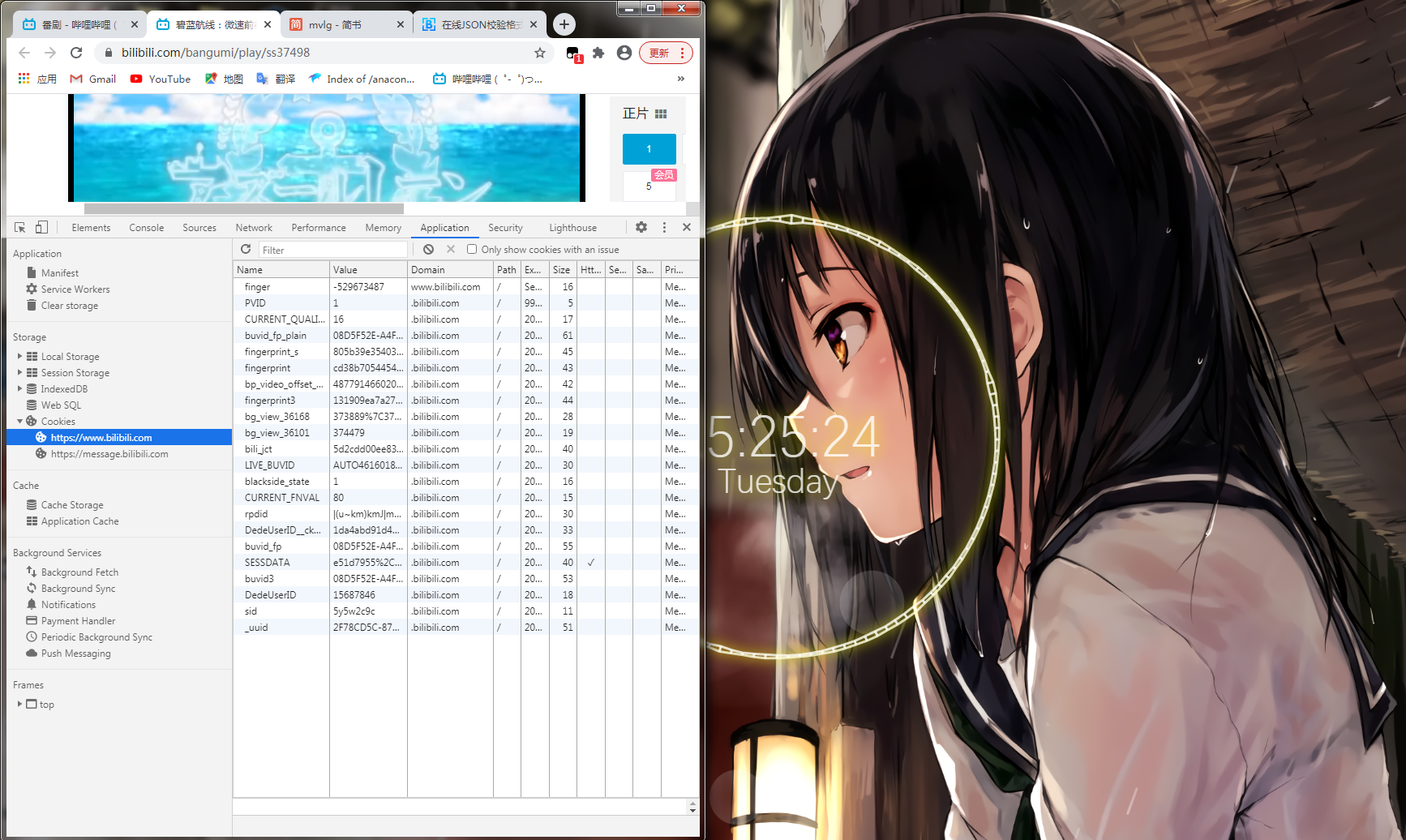Sort cookies by Size column header

(563, 270)
